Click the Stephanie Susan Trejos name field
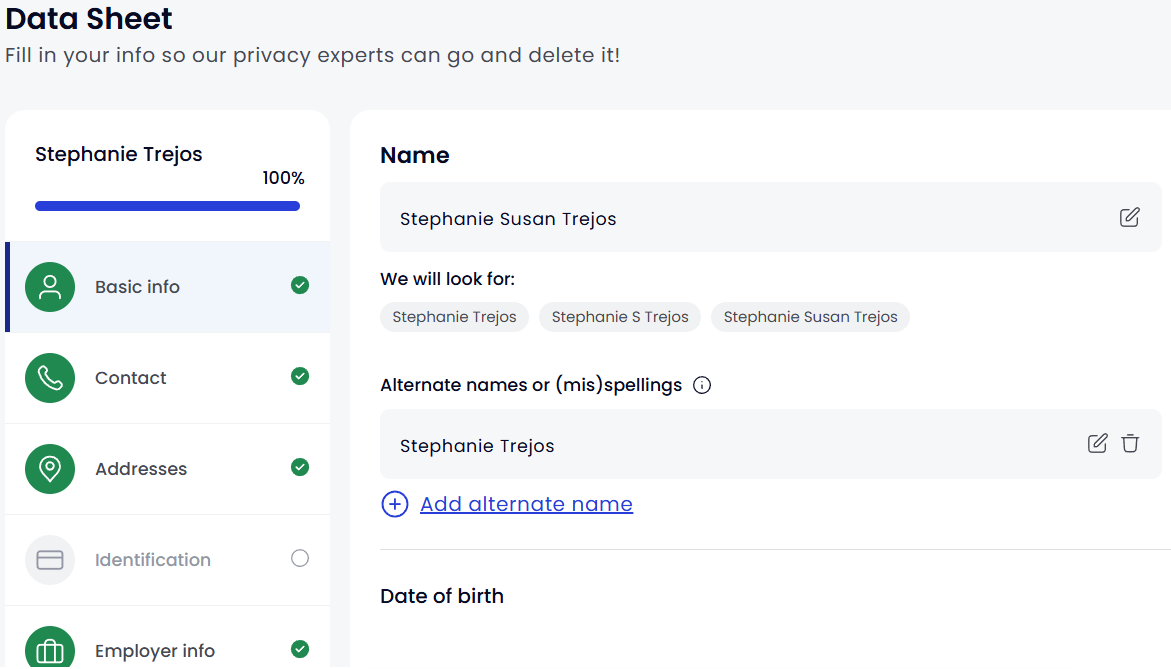Image resolution: width=1171 pixels, height=669 pixels. point(740,218)
